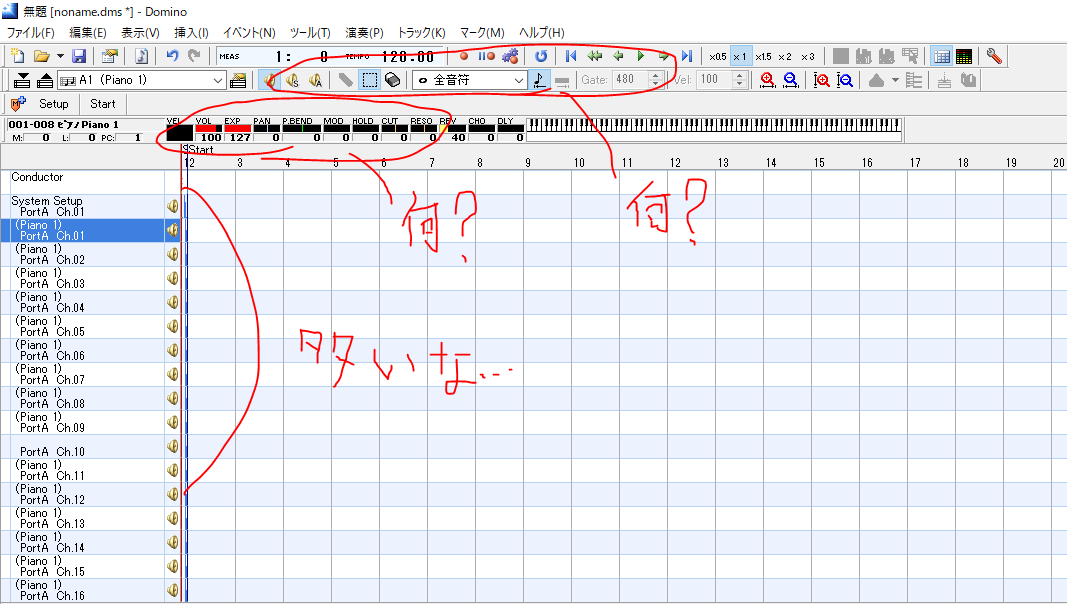Jump to the song end
The image size is (1067, 604).
[687, 56]
